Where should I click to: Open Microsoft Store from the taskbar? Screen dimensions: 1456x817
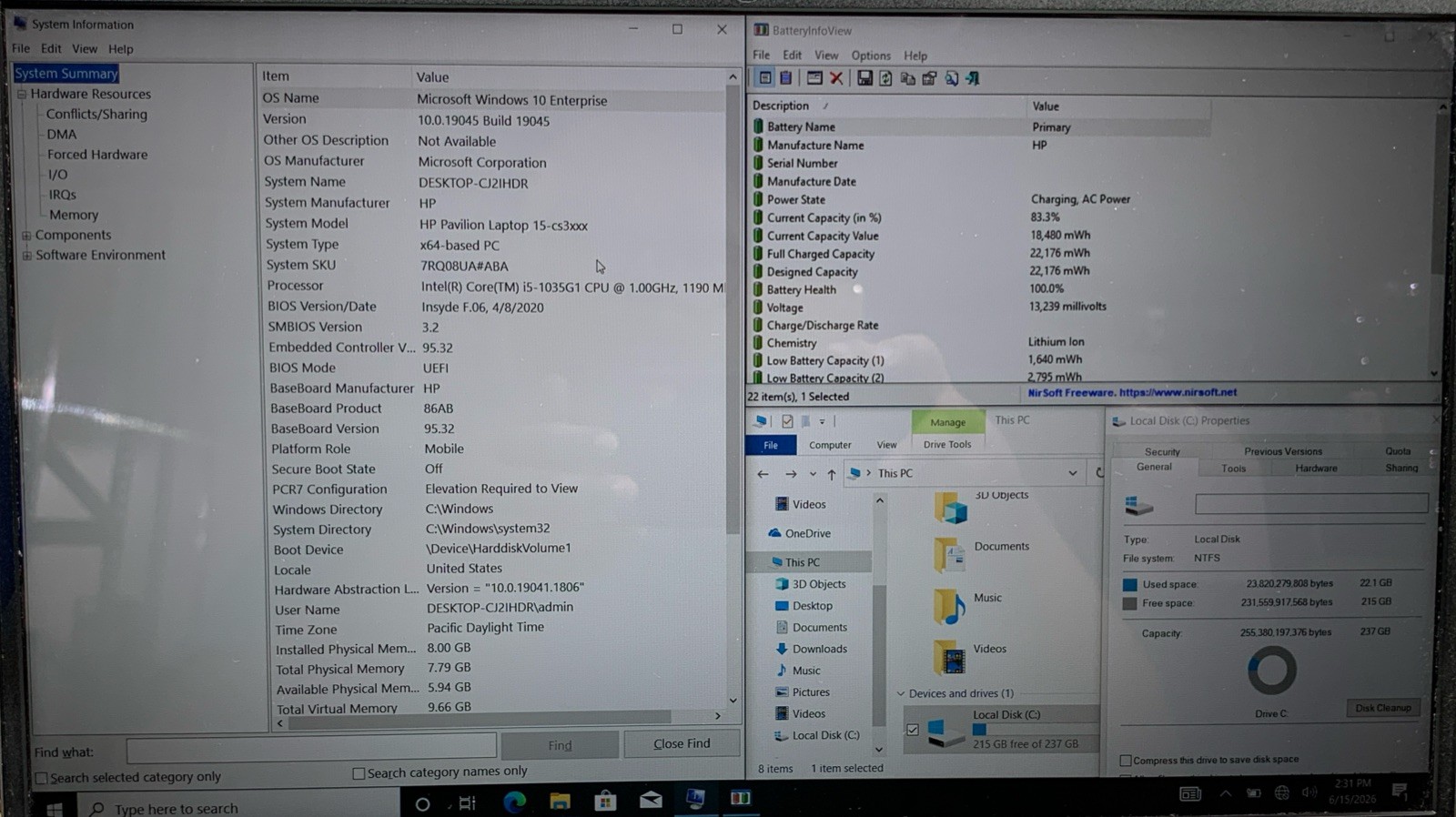pos(605,801)
